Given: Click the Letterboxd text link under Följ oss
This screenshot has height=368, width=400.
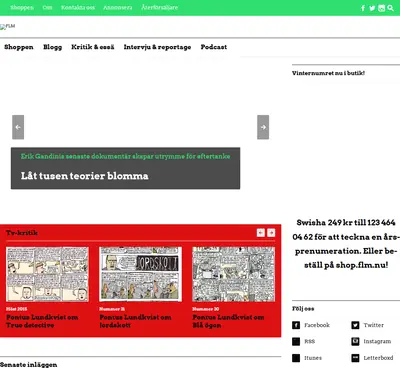Looking at the screenshot, I should point(378,358).
